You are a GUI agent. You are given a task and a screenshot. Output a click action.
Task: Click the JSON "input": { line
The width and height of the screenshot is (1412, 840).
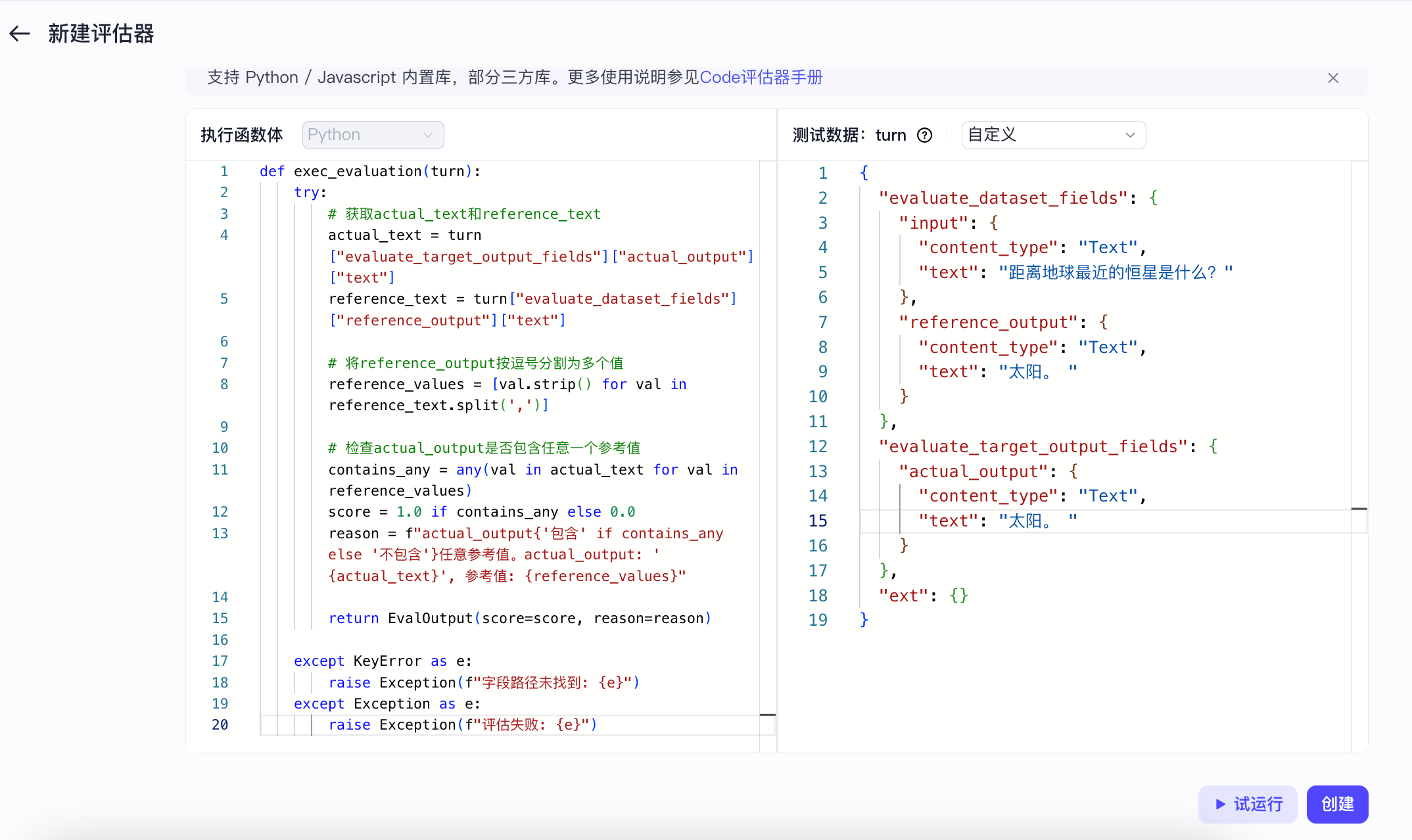click(949, 223)
